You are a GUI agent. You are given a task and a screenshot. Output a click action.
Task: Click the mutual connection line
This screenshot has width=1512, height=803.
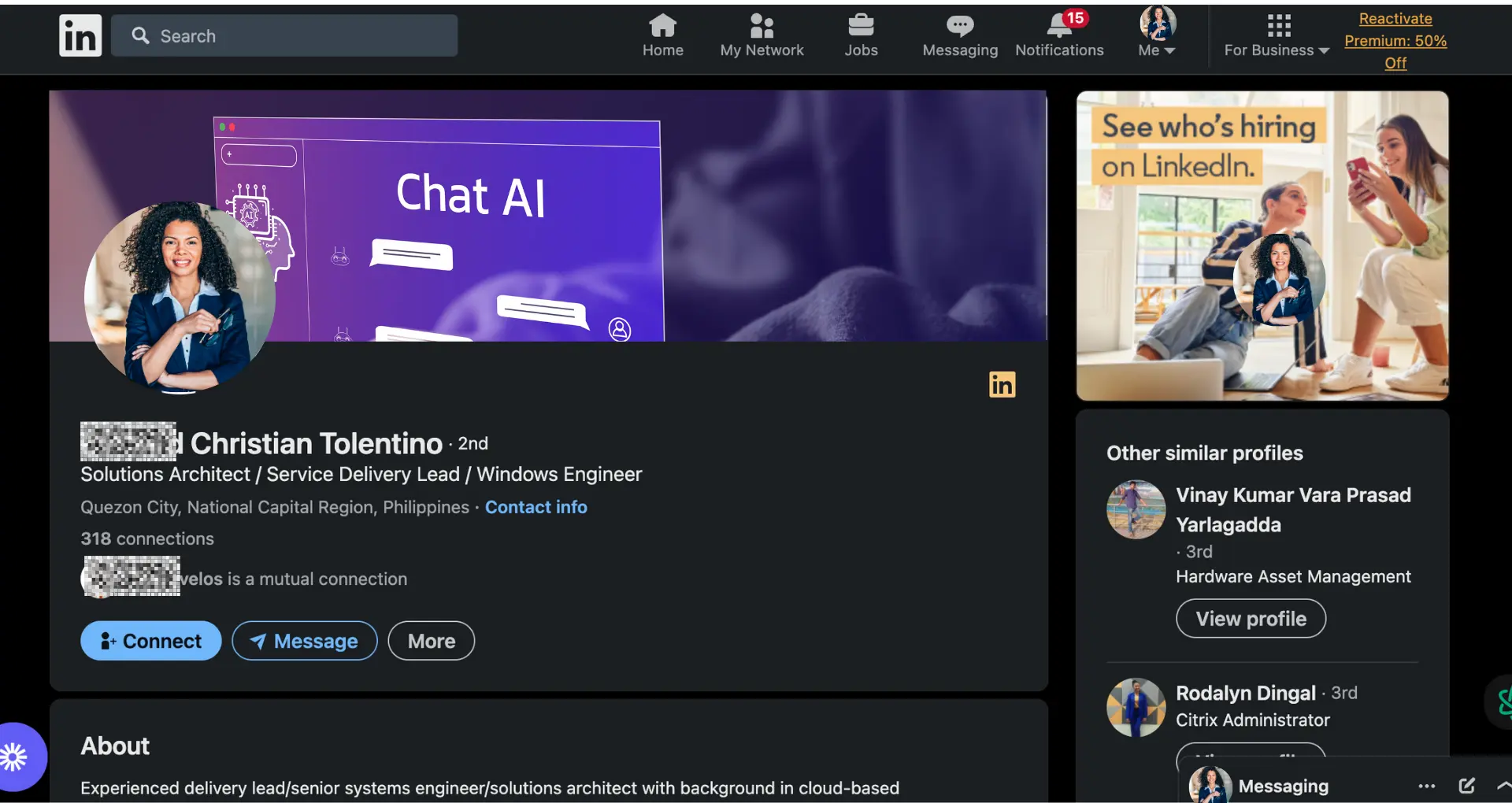(244, 579)
